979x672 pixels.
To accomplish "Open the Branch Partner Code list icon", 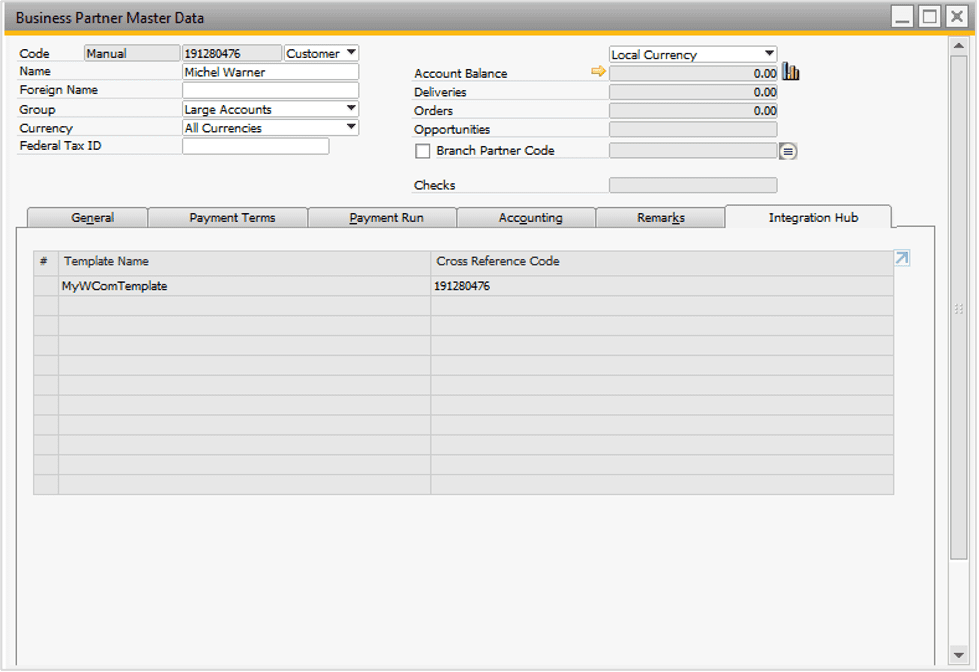I will [788, 151].
